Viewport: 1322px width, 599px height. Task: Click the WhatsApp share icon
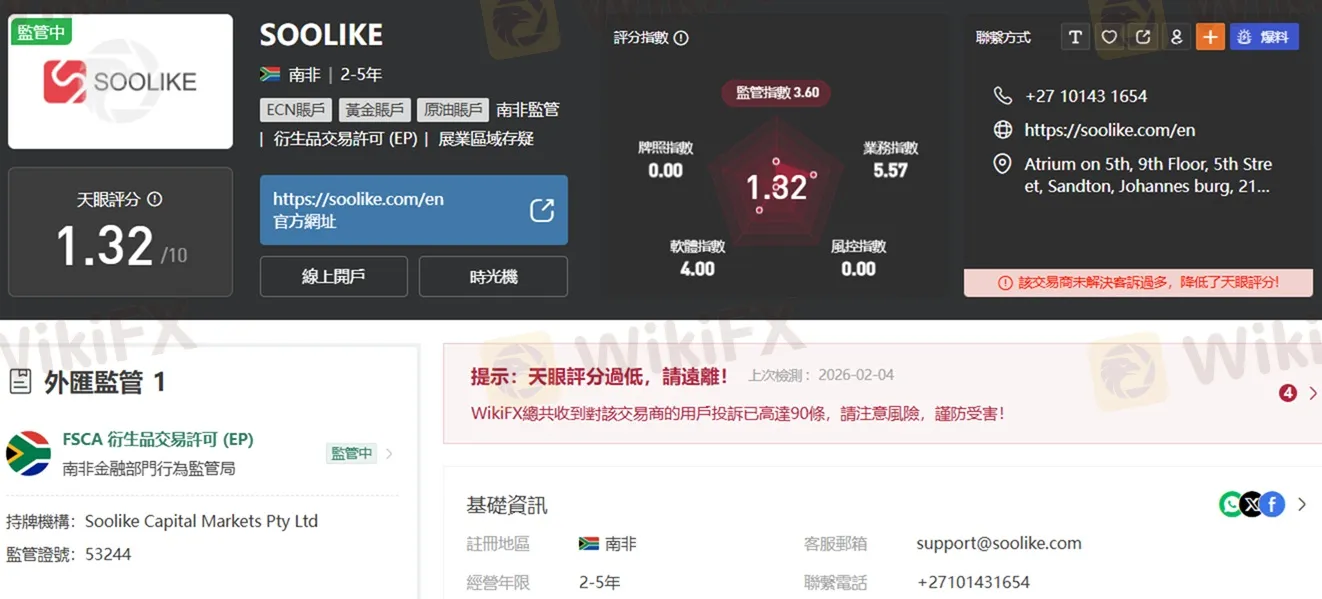pyautogui.click(x=1231, y=504)
